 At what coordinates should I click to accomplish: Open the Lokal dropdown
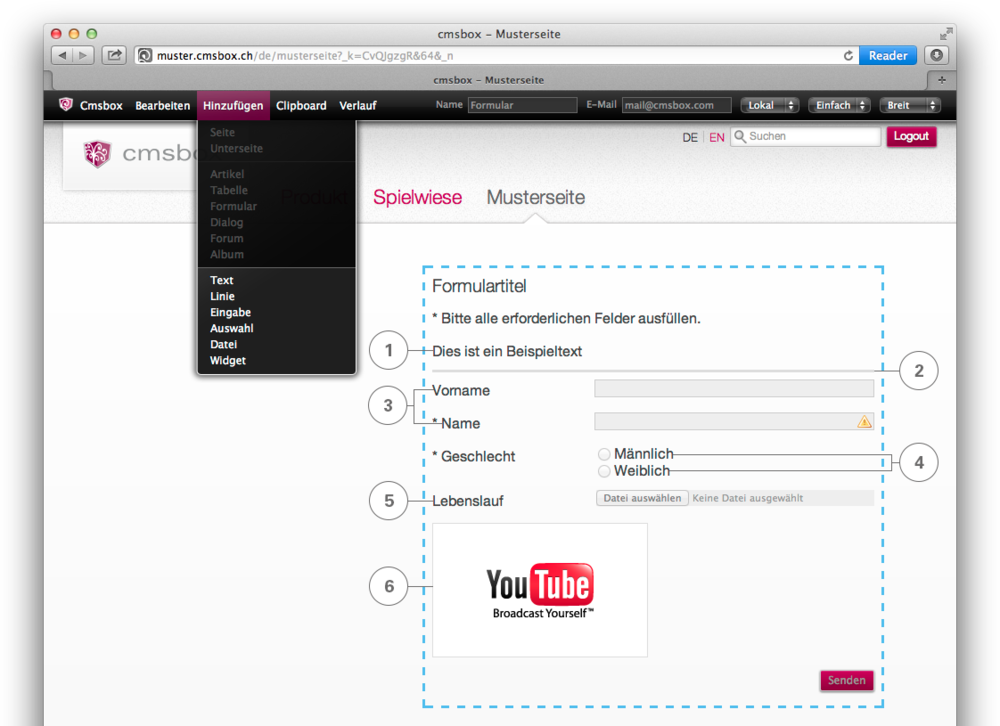click(x=769, y=105)
